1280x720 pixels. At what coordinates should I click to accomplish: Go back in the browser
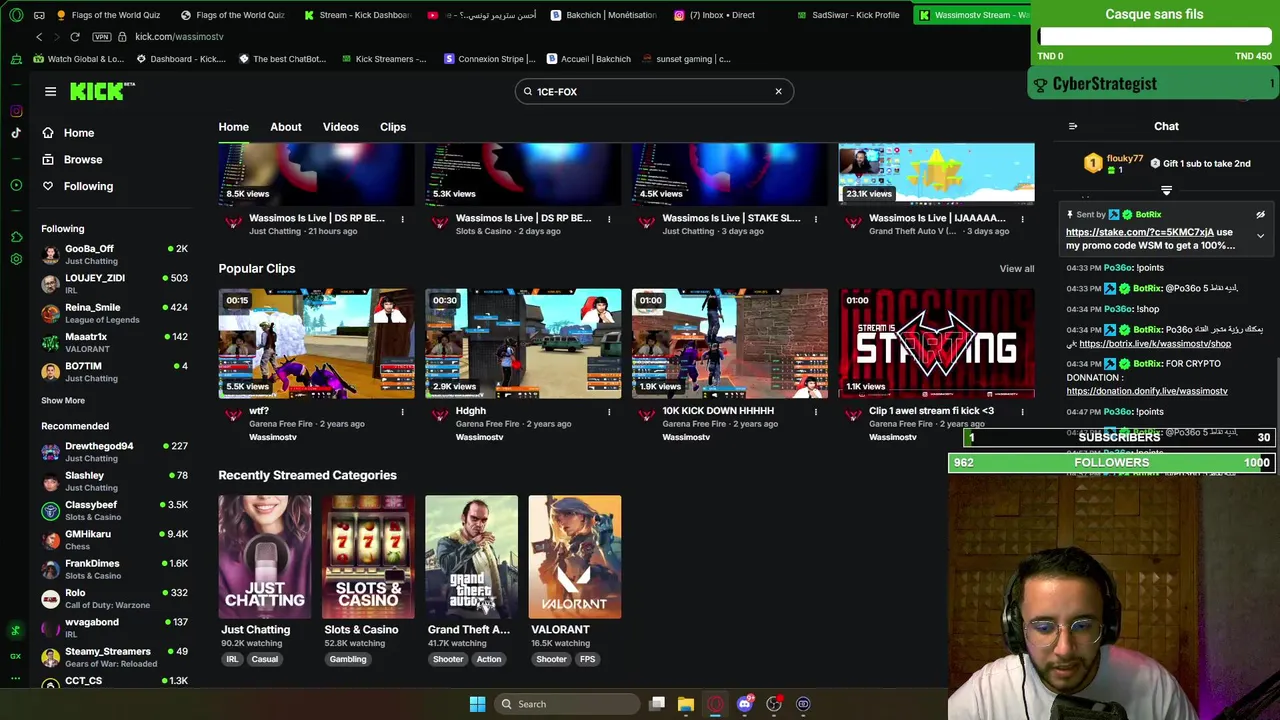(x=39, y=37)
